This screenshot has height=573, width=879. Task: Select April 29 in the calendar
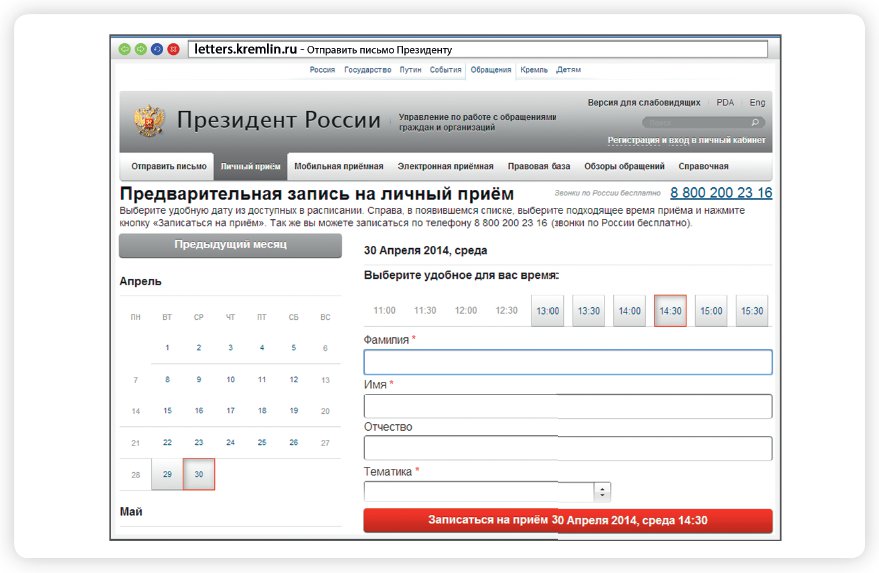[167, 474]
